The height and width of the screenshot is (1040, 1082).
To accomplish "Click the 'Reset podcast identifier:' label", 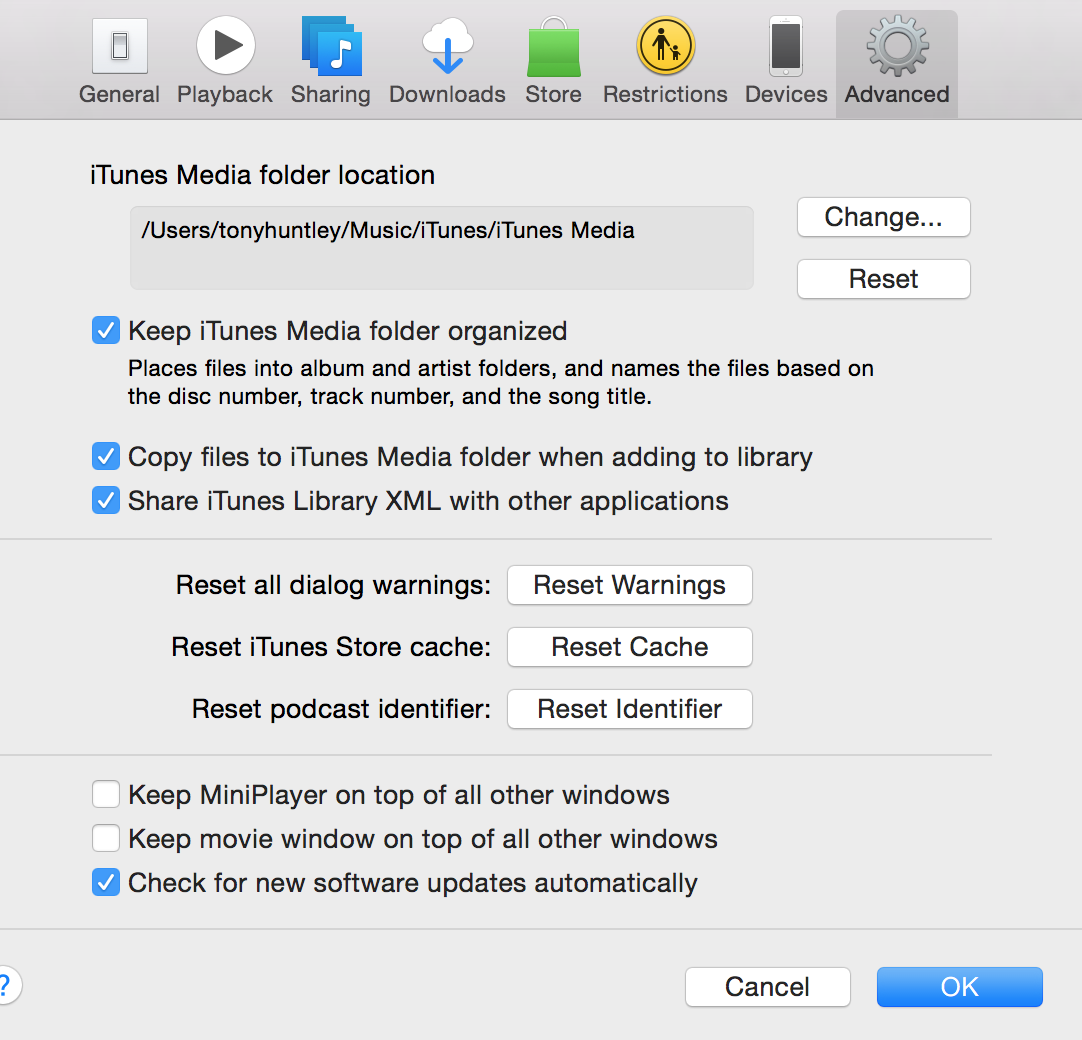I will (x=342, y=709).
